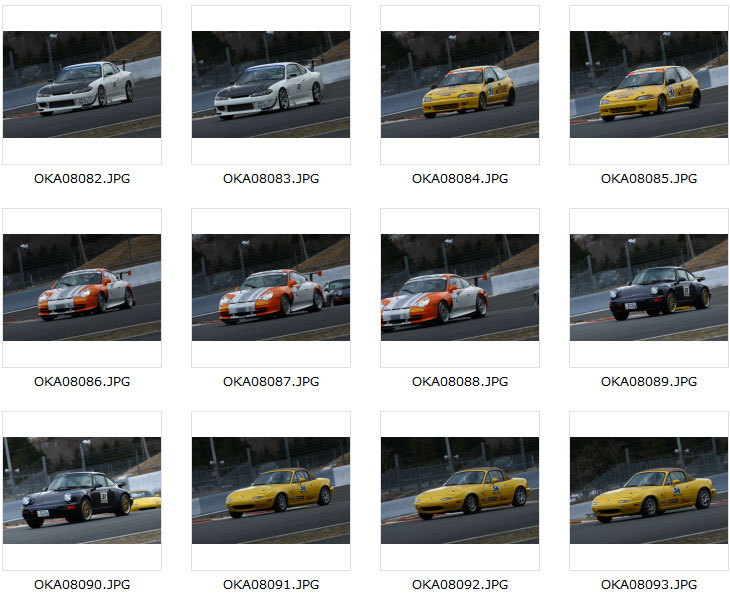Viewport: 730px width, 610px height.
Task: Click the file name OKA08092.JPG
Action: click(x=460, y=585)
